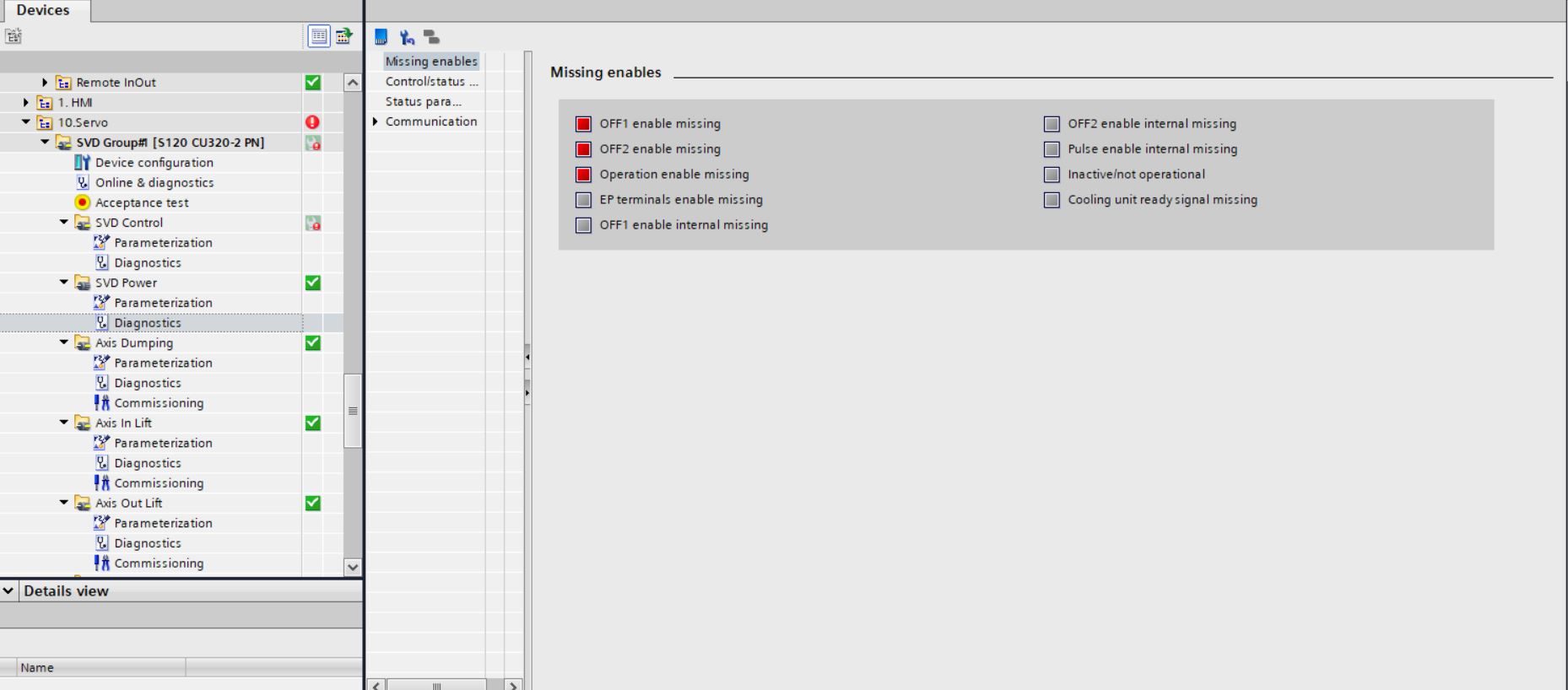This screenshot has height=690, width=1568.
Task: Collapse the Axis In Lift node
Action: 64,423
